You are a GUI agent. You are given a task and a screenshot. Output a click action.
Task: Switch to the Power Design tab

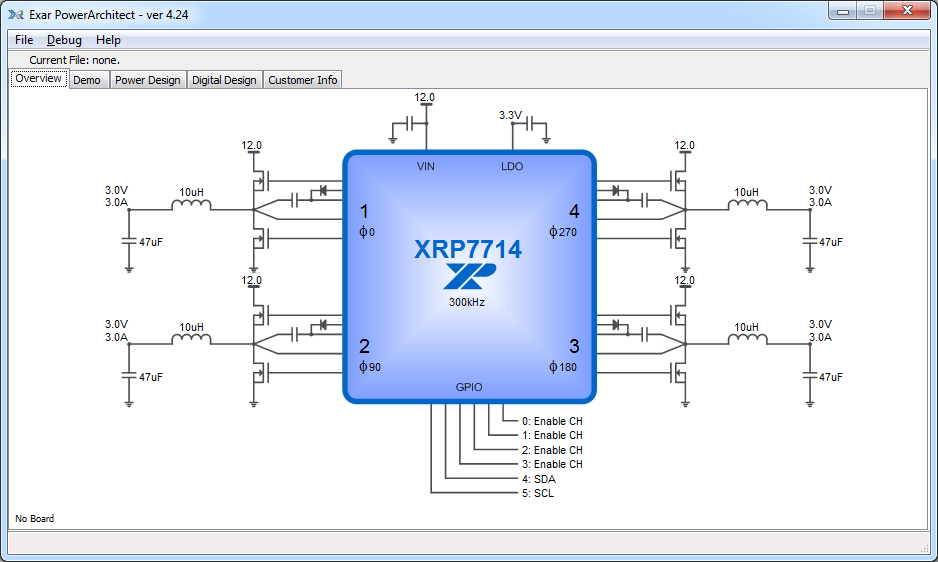[148, 80]
